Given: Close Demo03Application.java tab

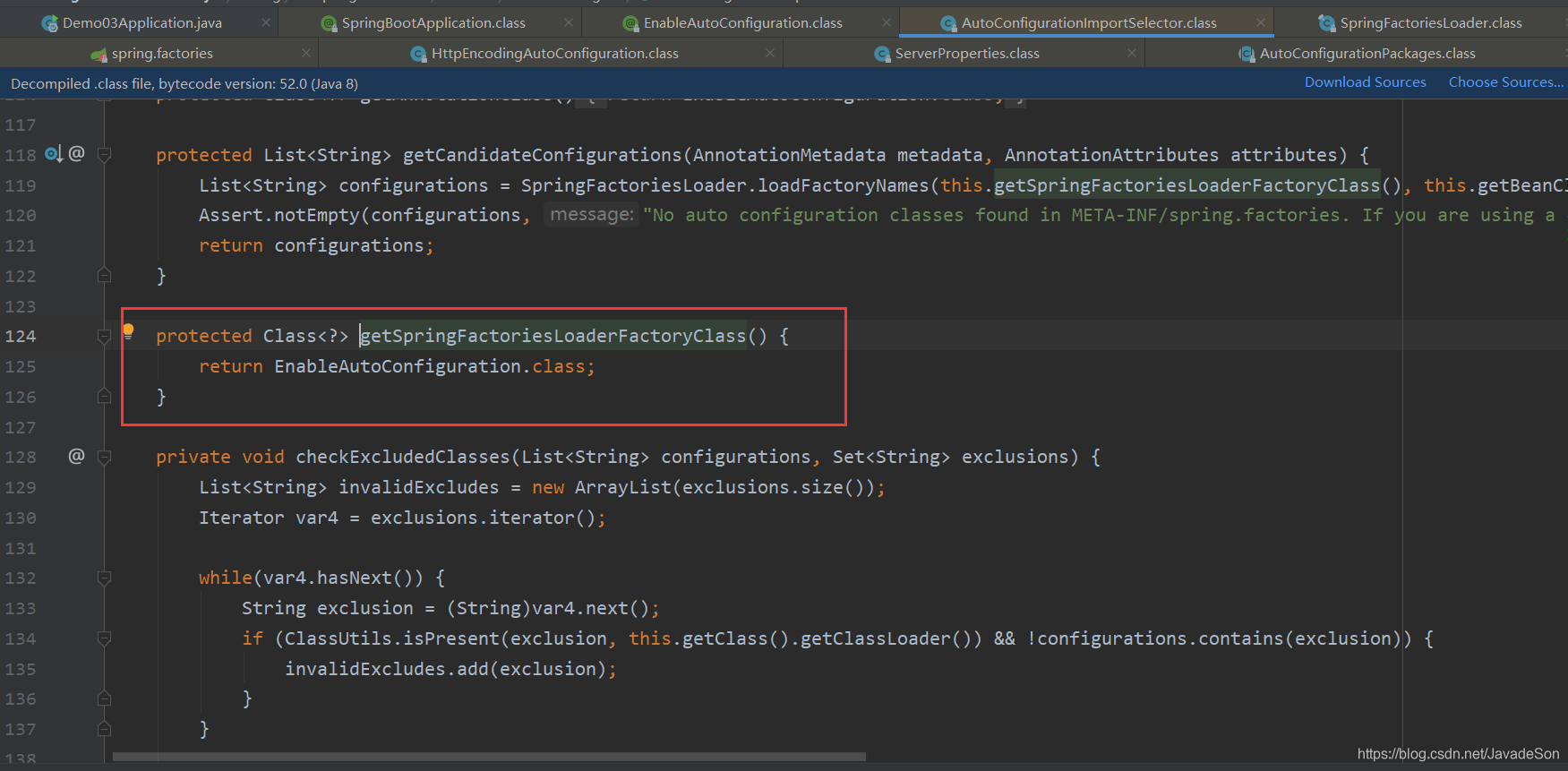Looking at the screenshot, I should pos(266,22).
